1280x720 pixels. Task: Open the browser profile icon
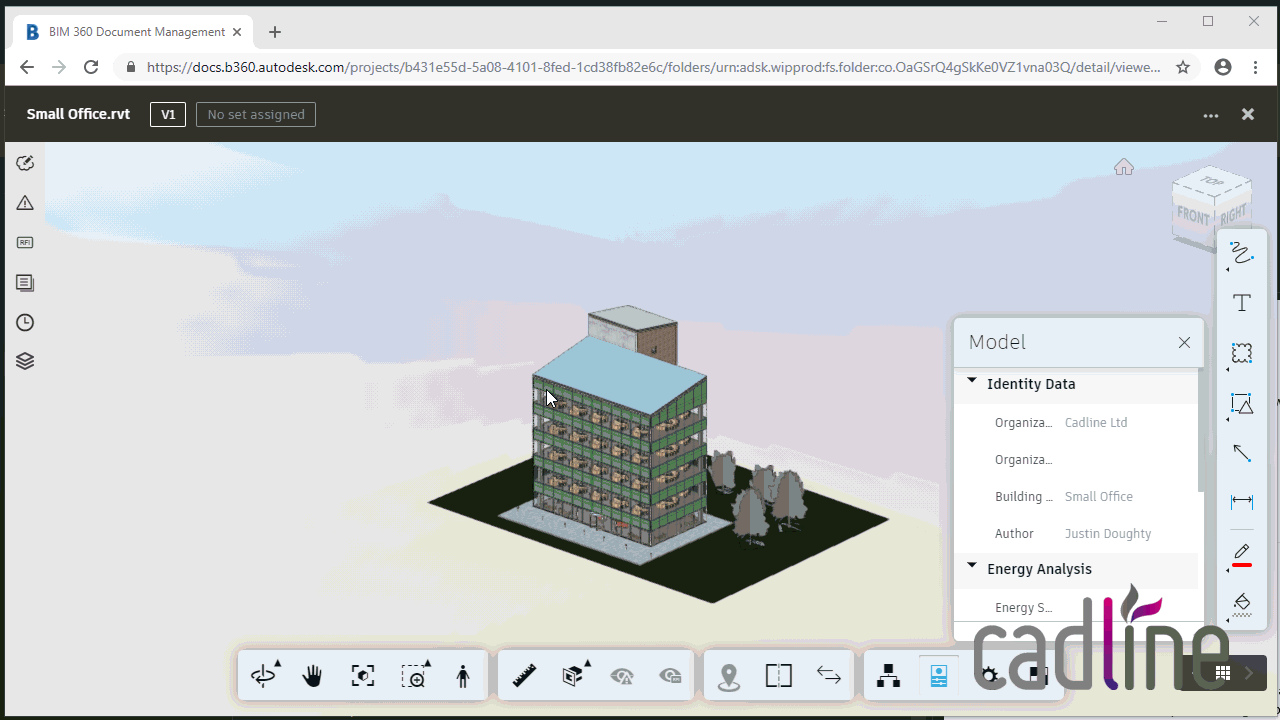click(1222, 67)
